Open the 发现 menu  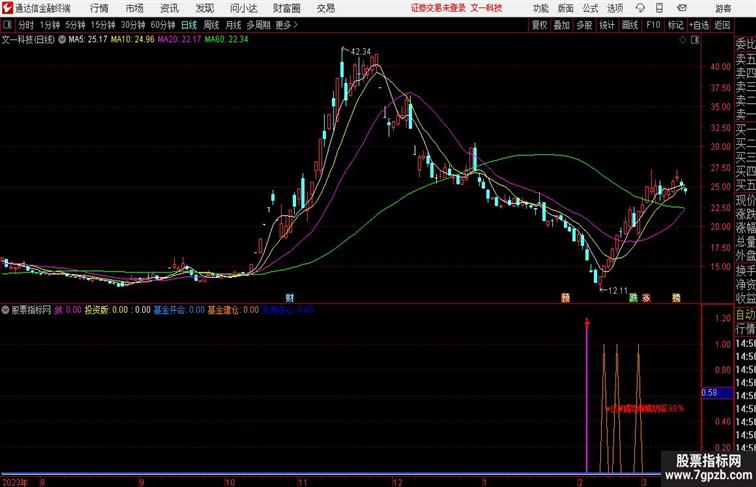(204, 8)
